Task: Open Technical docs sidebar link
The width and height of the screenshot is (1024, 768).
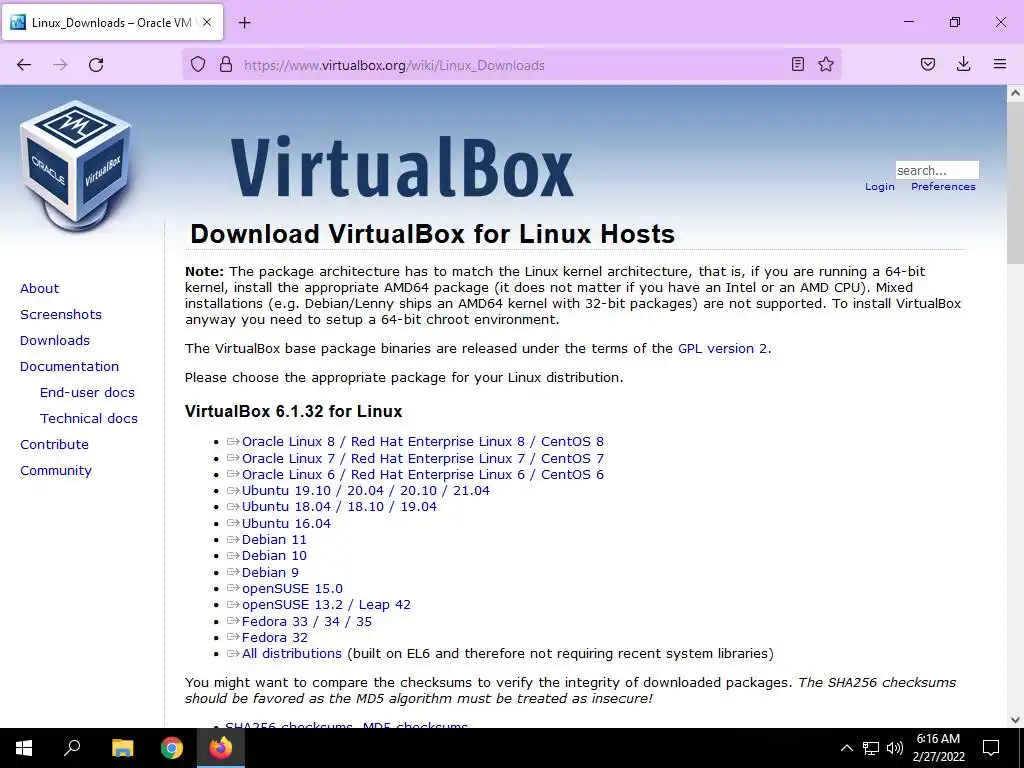Action: 89,419
